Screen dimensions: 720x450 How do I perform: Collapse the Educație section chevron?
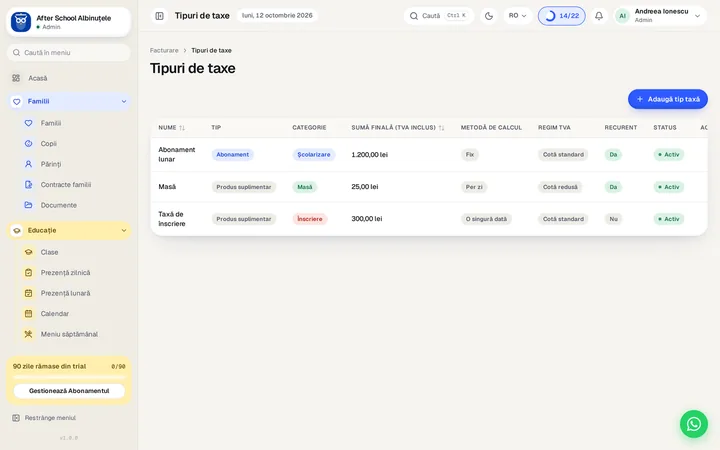point(124,231)
